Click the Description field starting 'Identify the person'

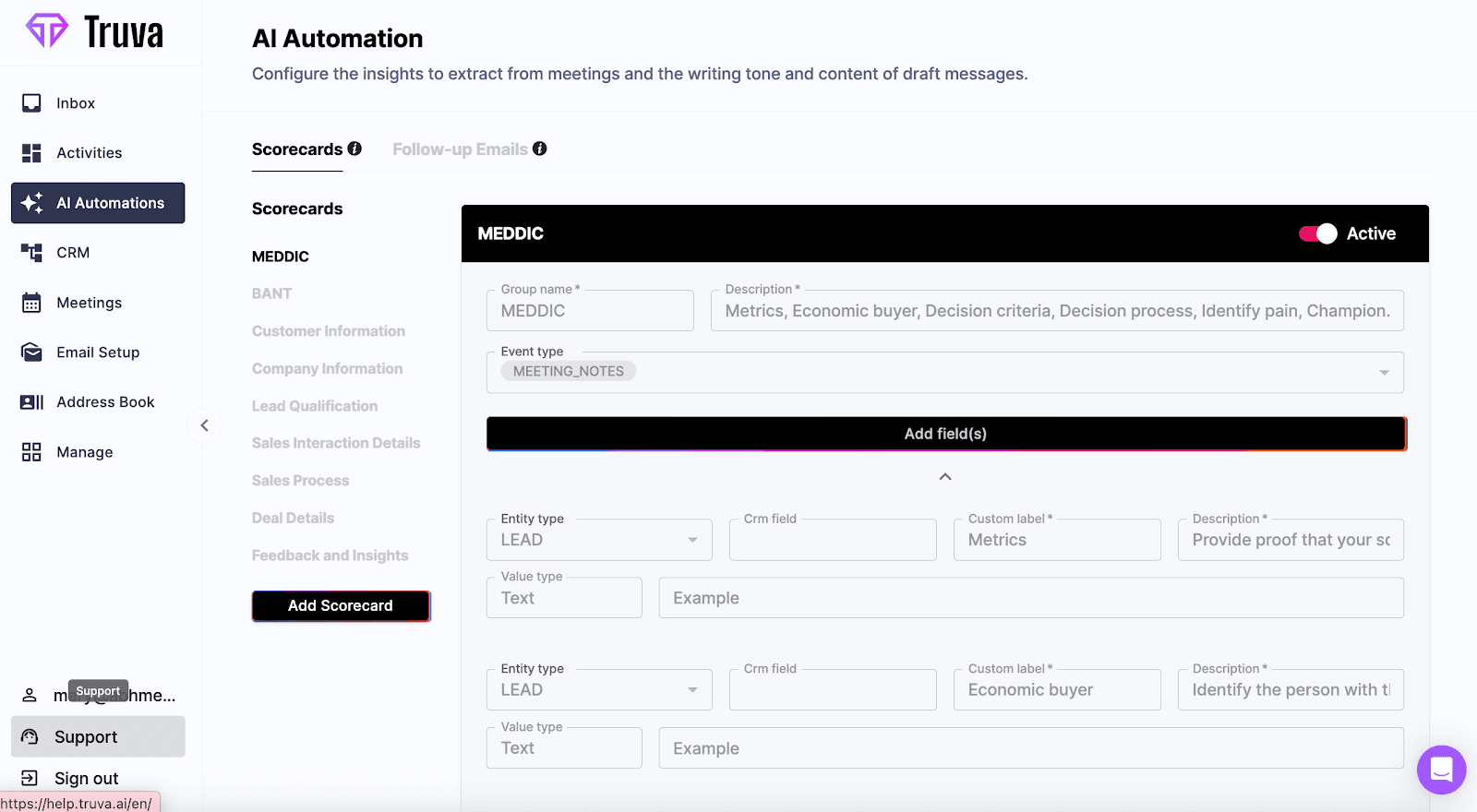pos(1291,690)
